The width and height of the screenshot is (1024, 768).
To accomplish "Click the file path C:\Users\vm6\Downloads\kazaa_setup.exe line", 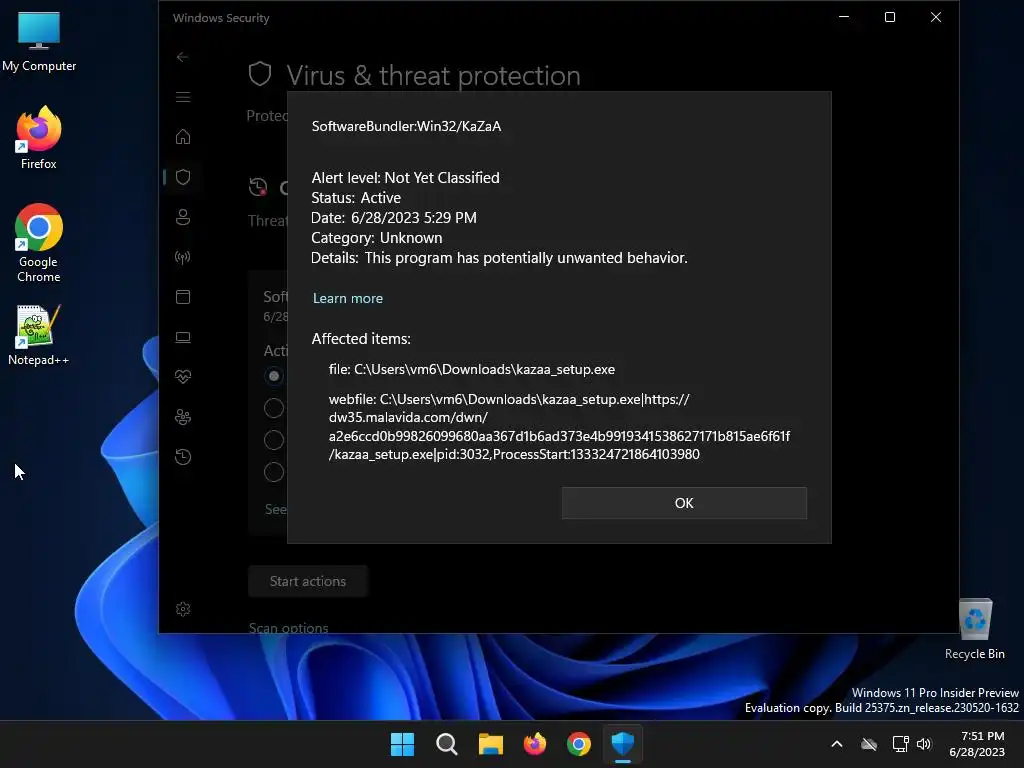I will click(472, 370).
